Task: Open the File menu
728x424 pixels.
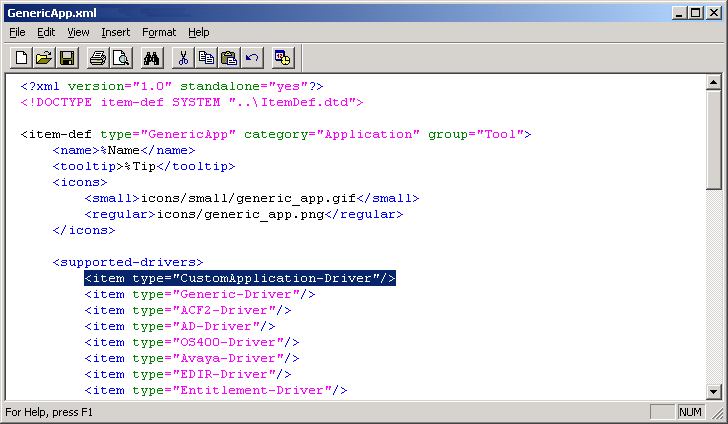Action: 17,32
